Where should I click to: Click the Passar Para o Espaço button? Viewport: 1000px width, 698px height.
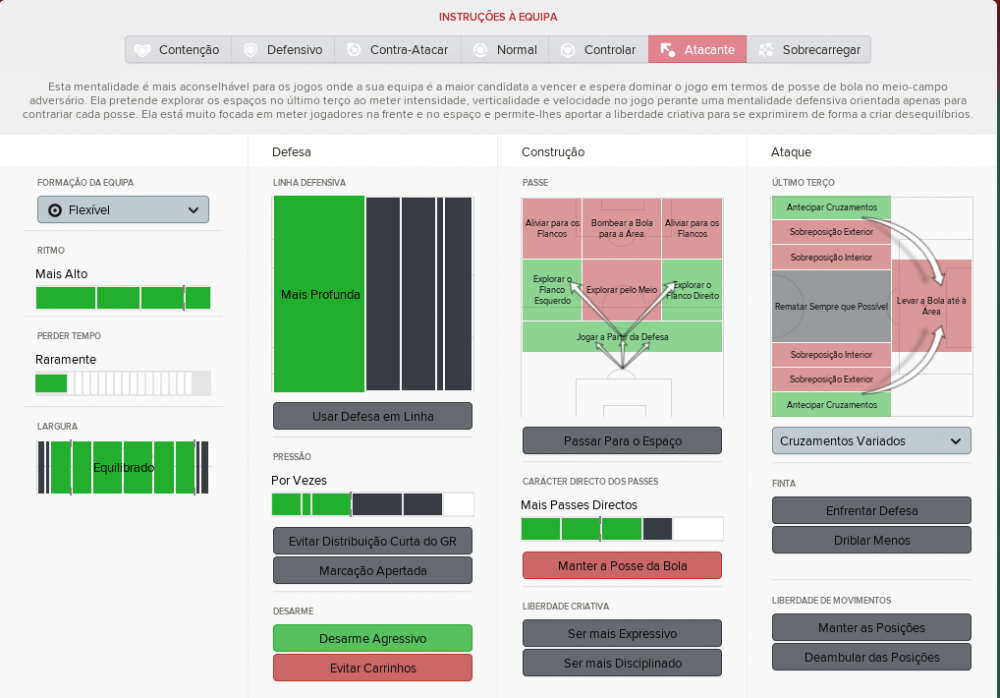(622, 441)
